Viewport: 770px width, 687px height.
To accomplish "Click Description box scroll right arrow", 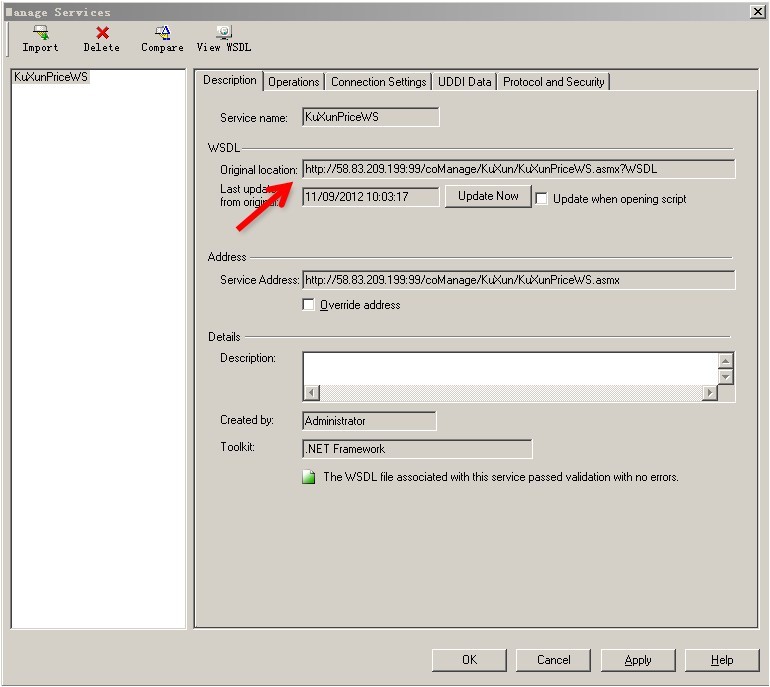I will click(x=710, y=393).
